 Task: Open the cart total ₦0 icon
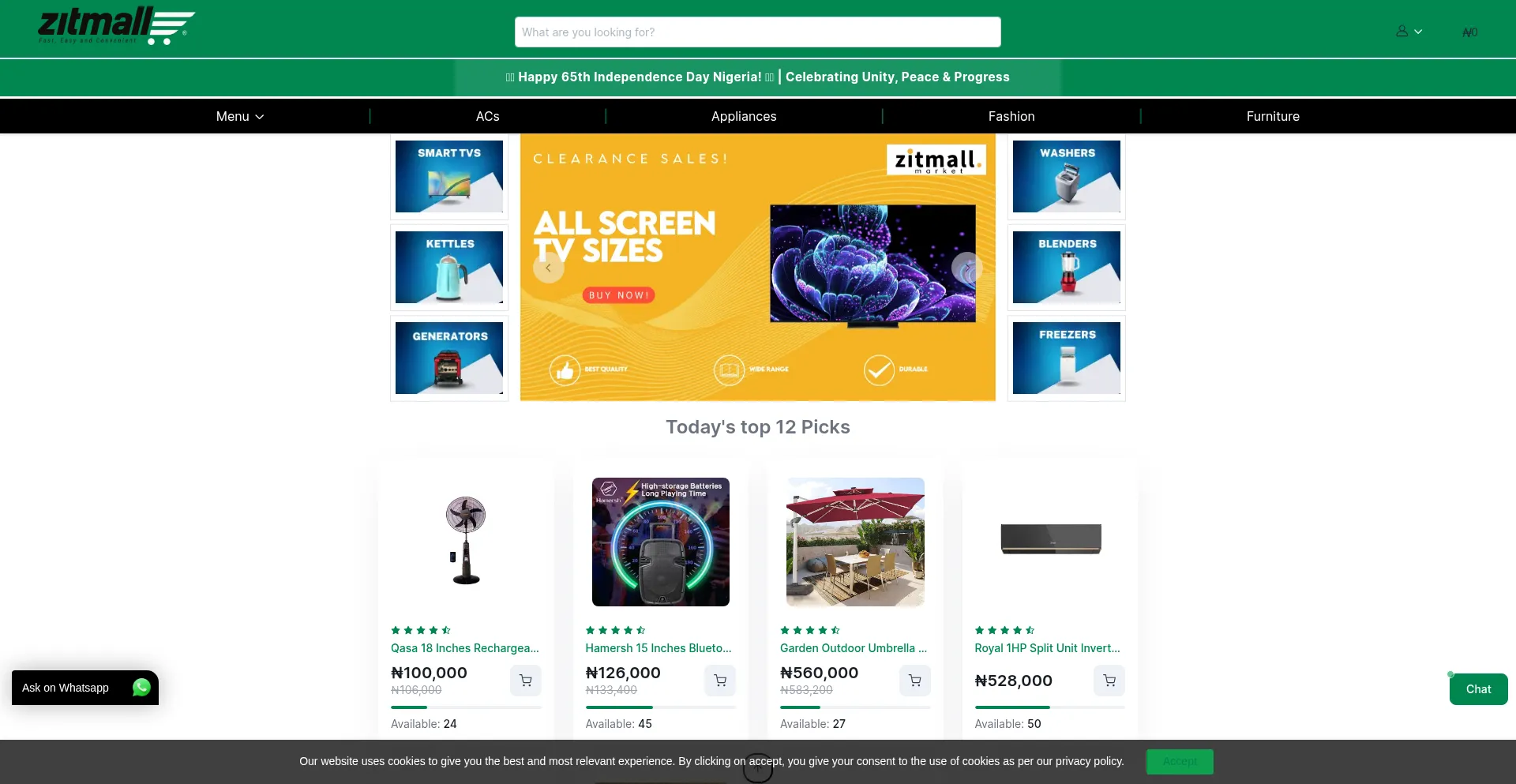click(x=1469, y=32)
